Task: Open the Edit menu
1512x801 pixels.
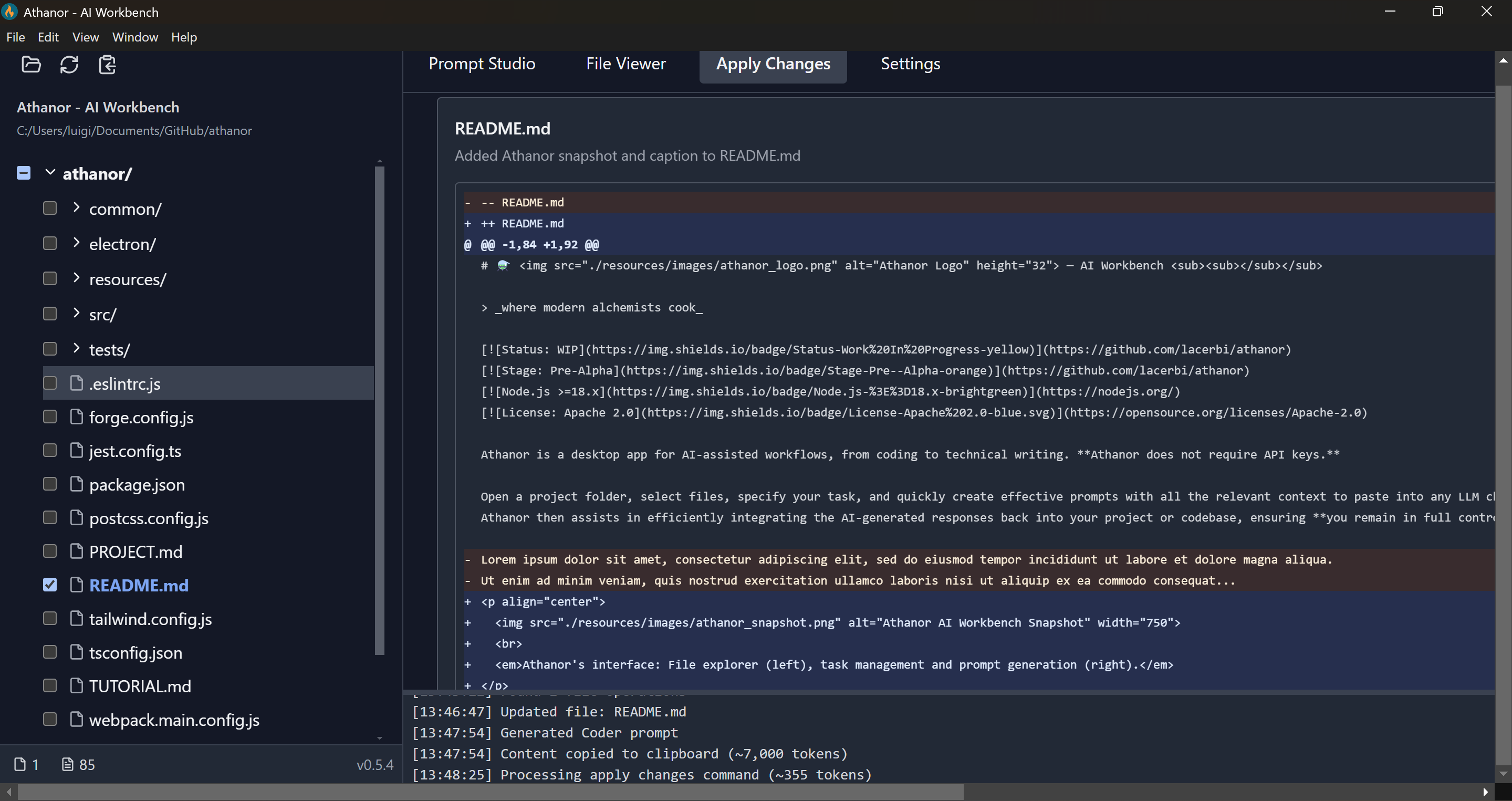Action: (x=48, y=37)
